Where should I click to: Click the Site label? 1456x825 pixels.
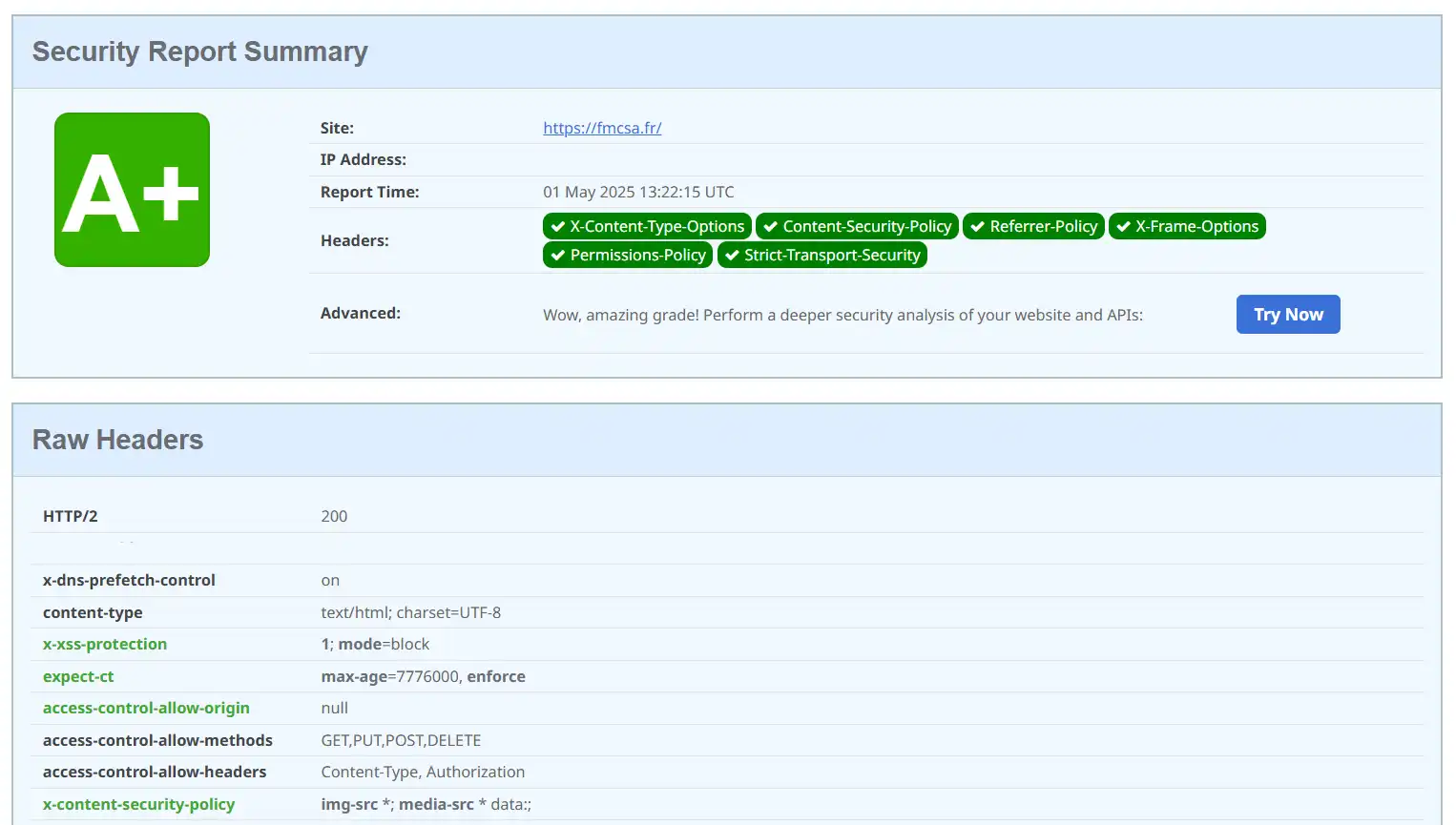(x=337, y=128)
